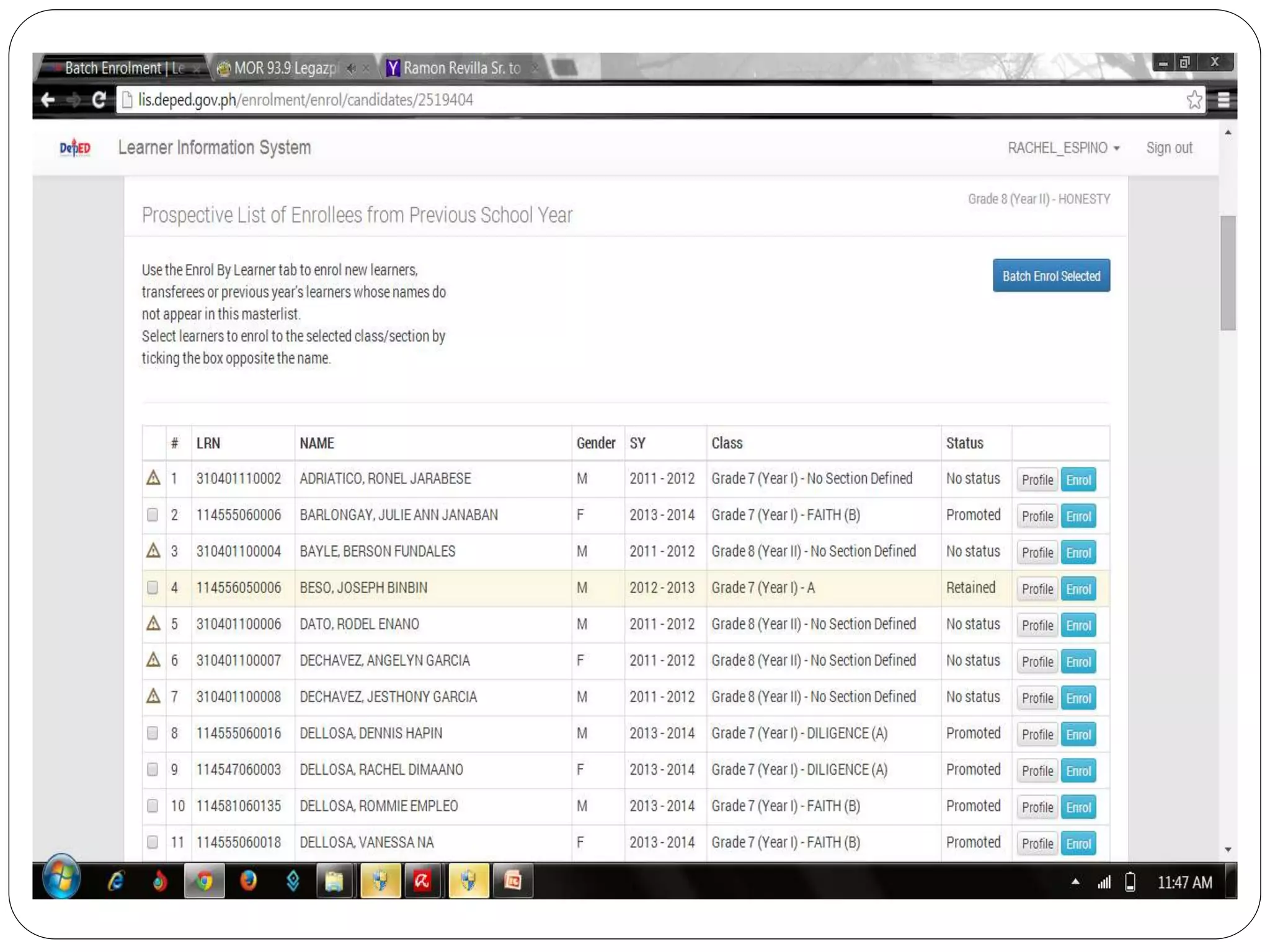Switch to the Ramon Revilla Sr. tab
Image resolution: width=1270 pixels, height=952 pixels.
(x=461, y=68)
